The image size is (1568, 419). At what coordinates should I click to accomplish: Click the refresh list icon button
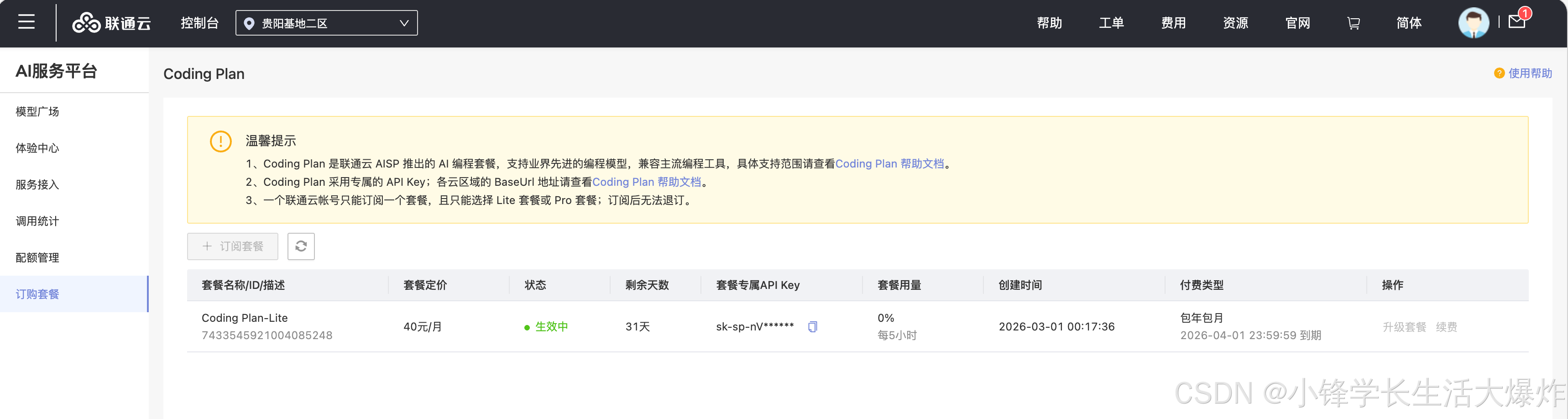[x=301, y=246]
